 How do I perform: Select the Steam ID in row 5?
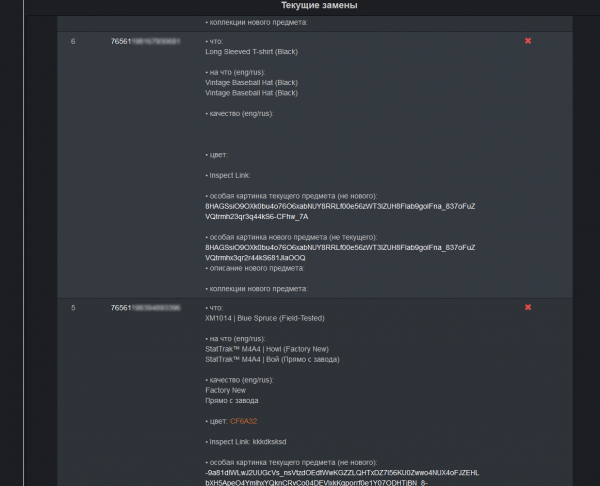[145, 307]
